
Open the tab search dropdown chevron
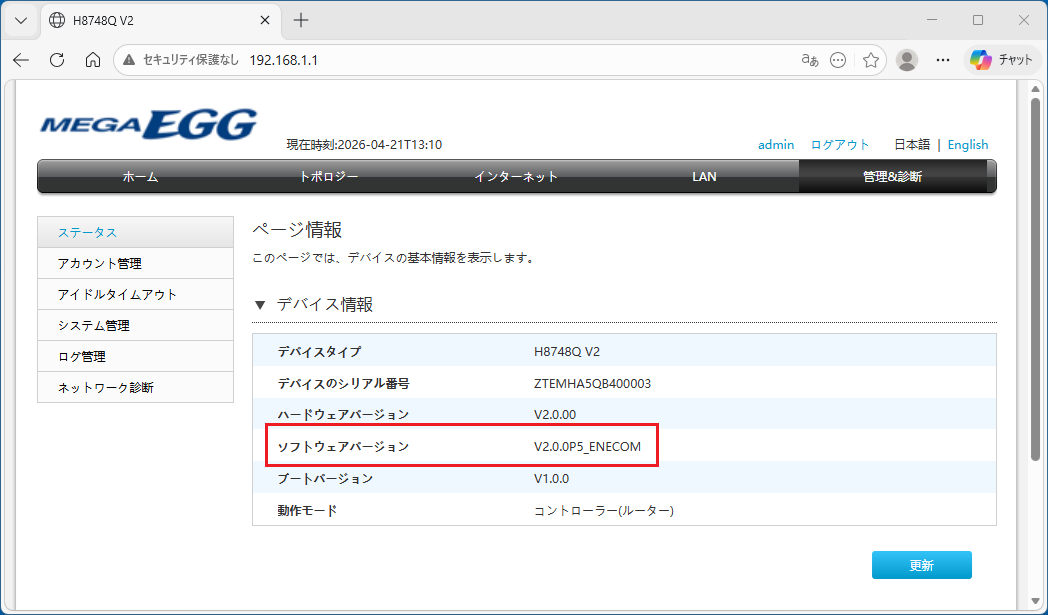21,20
